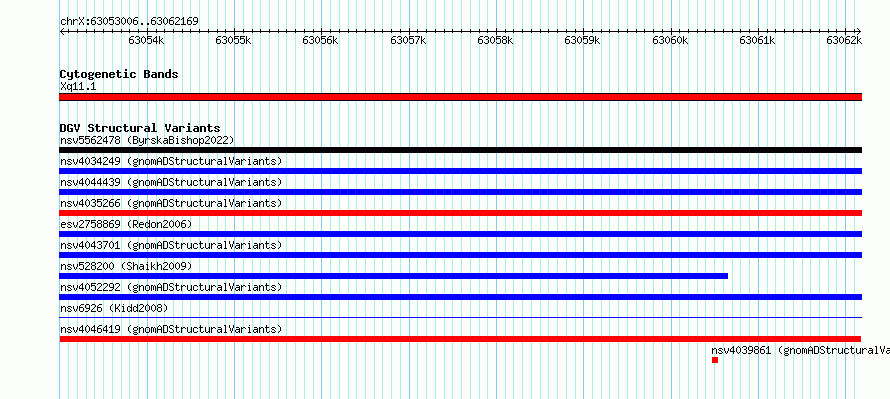
Task: Click the 63058k ruler label
Action: (x=496, y=40)
